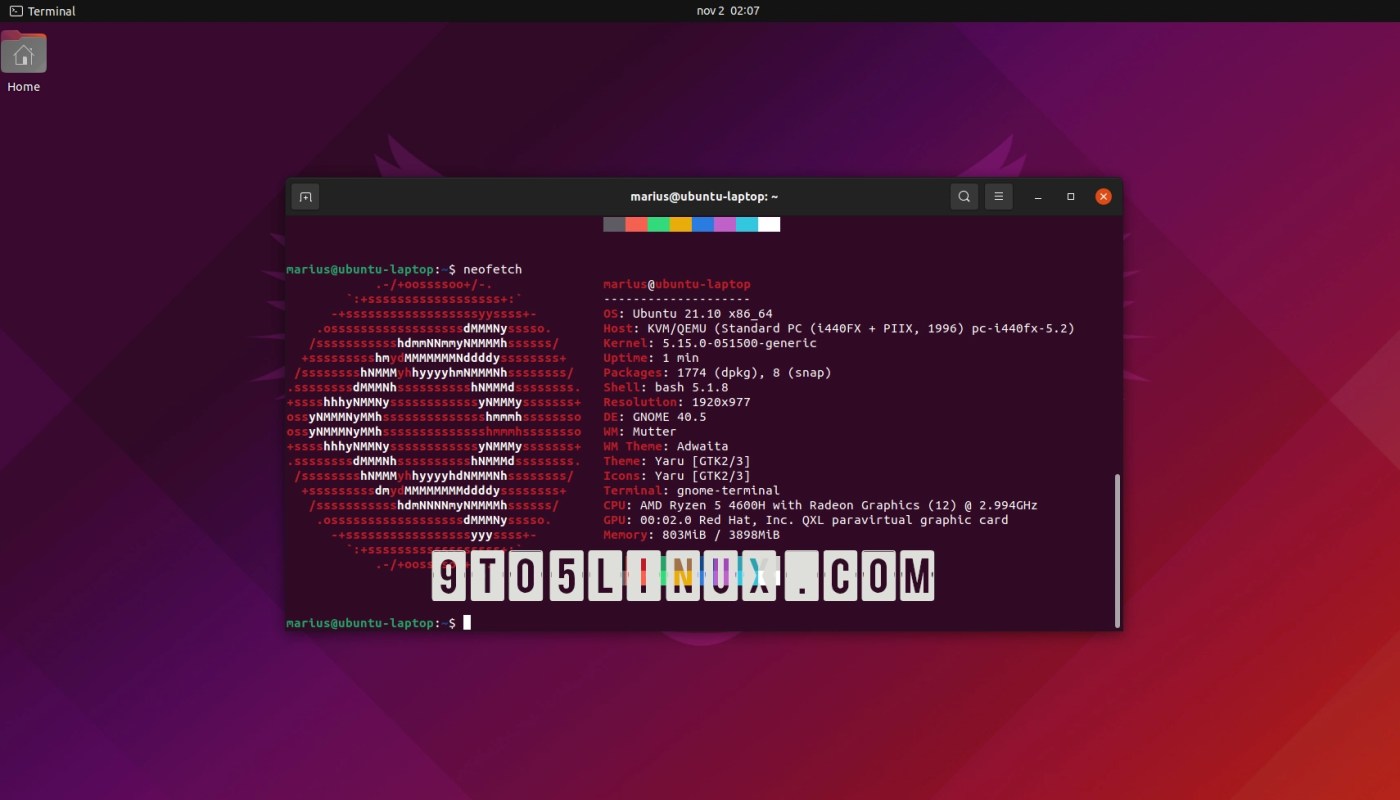Click the green color block
The height and width of the screenshot is (800, 1400).
[658, 224]
